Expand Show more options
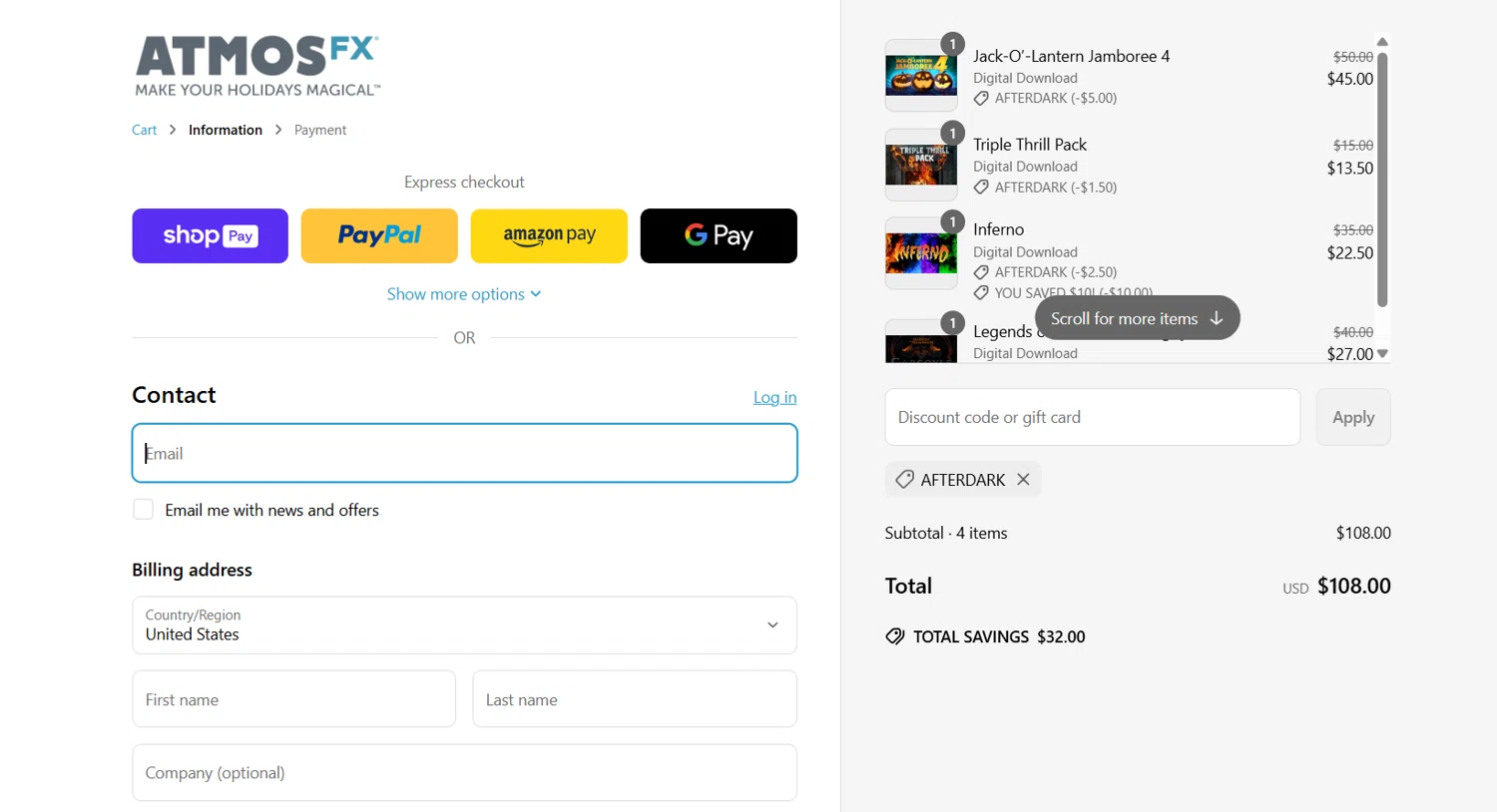Image resolution: width=1497 pixels, height=812 pixels. pyautogui.click(x=464, y=294)
